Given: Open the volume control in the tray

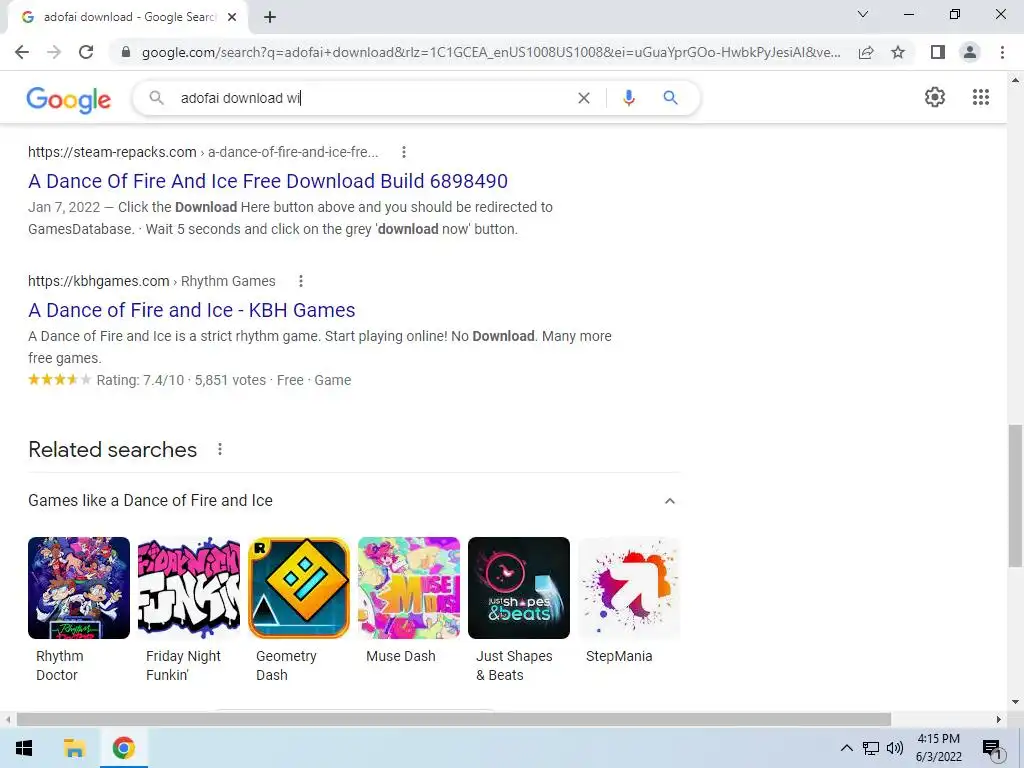Looking at the screenshot, I should pos(895,748).
